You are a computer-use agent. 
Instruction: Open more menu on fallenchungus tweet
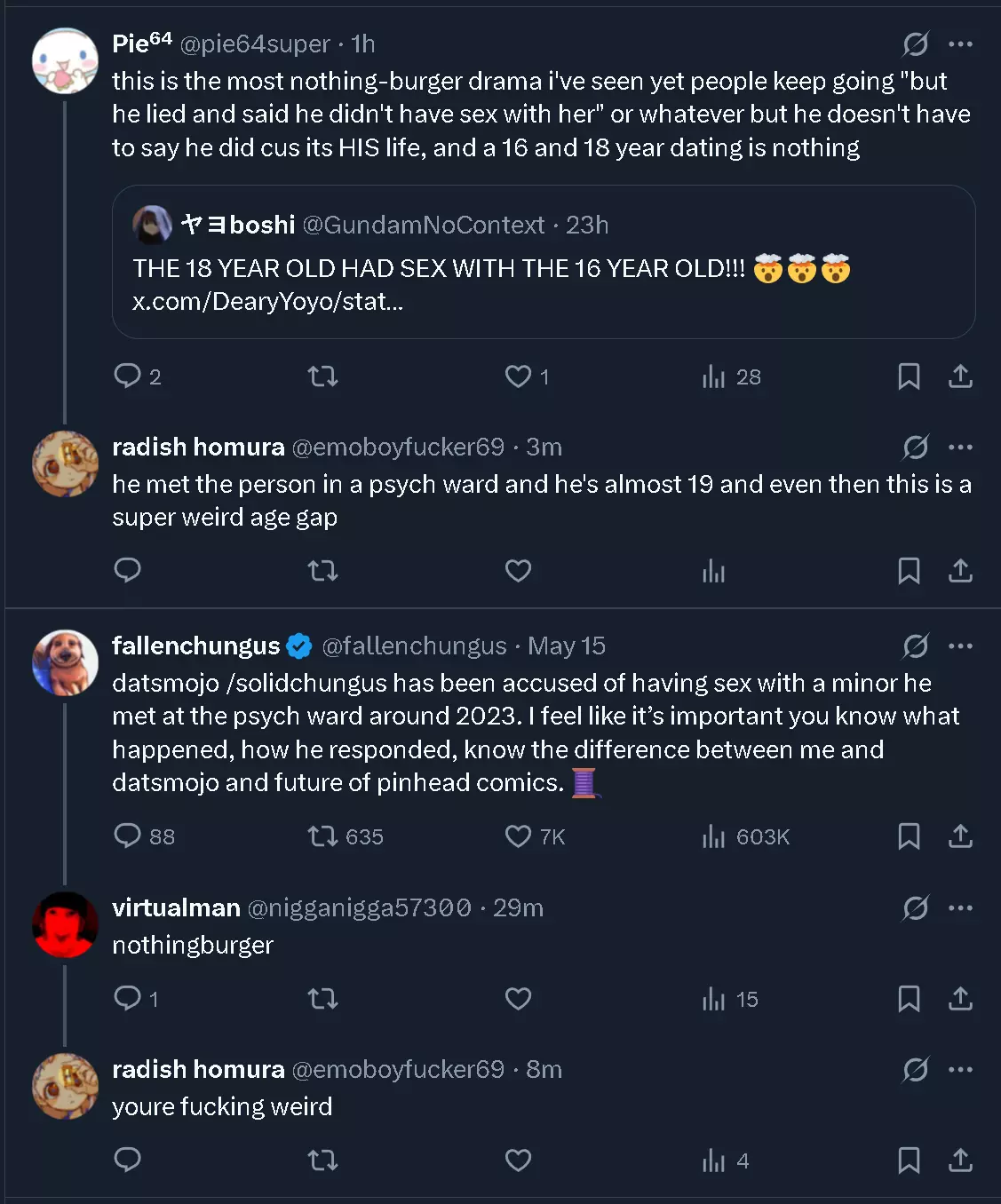pos(960,646)
